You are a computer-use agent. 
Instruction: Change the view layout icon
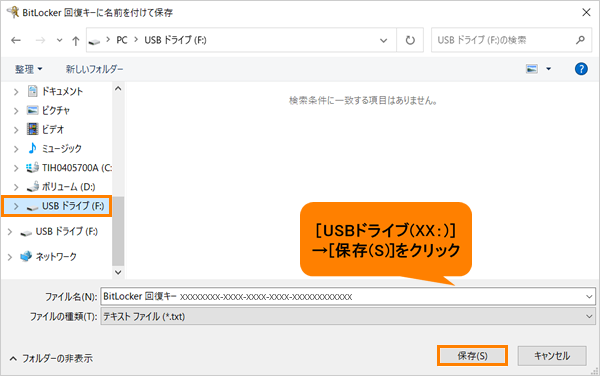[532, 69]
